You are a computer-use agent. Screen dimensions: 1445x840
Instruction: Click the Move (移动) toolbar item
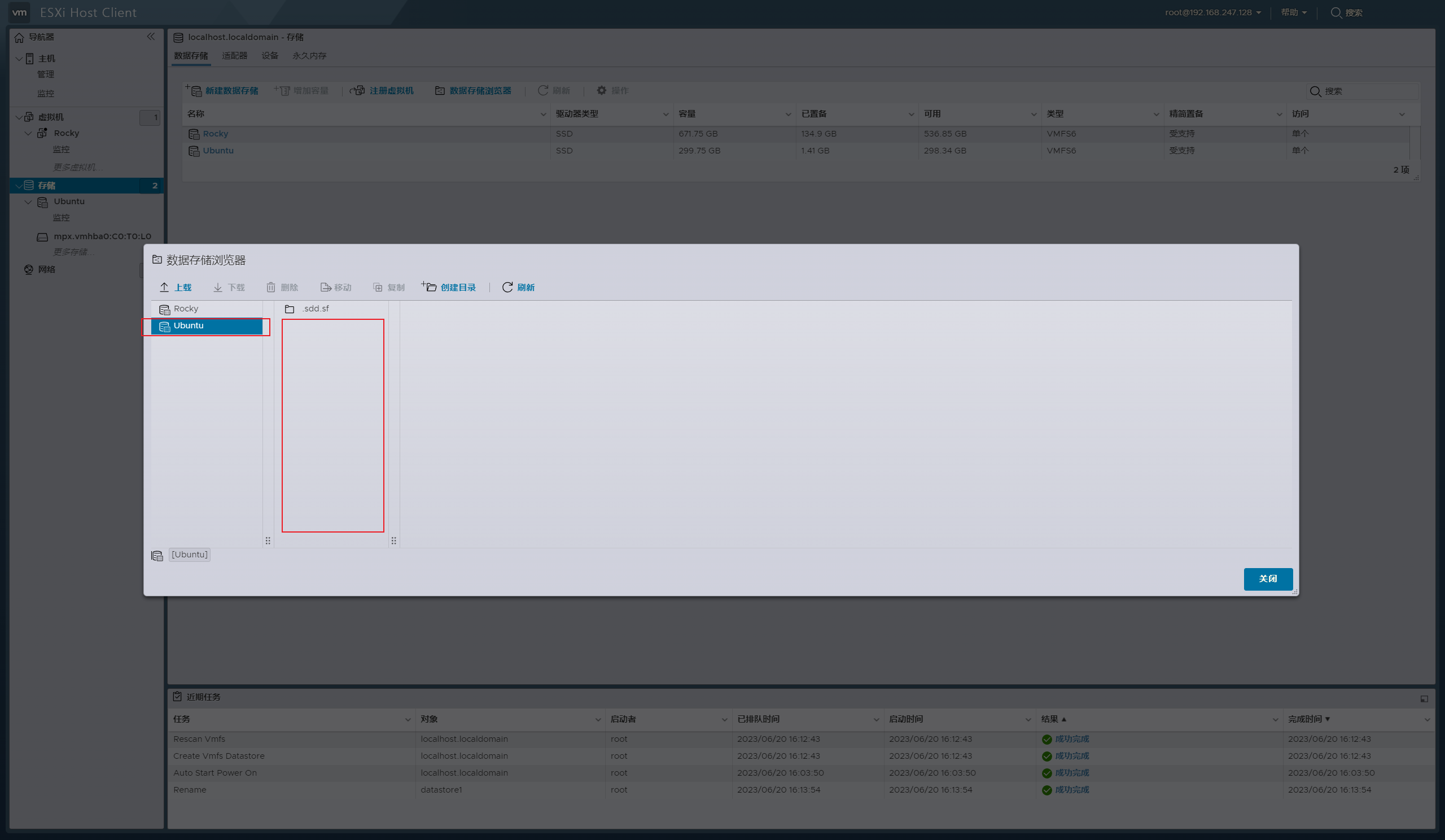(x=336, y=287)
